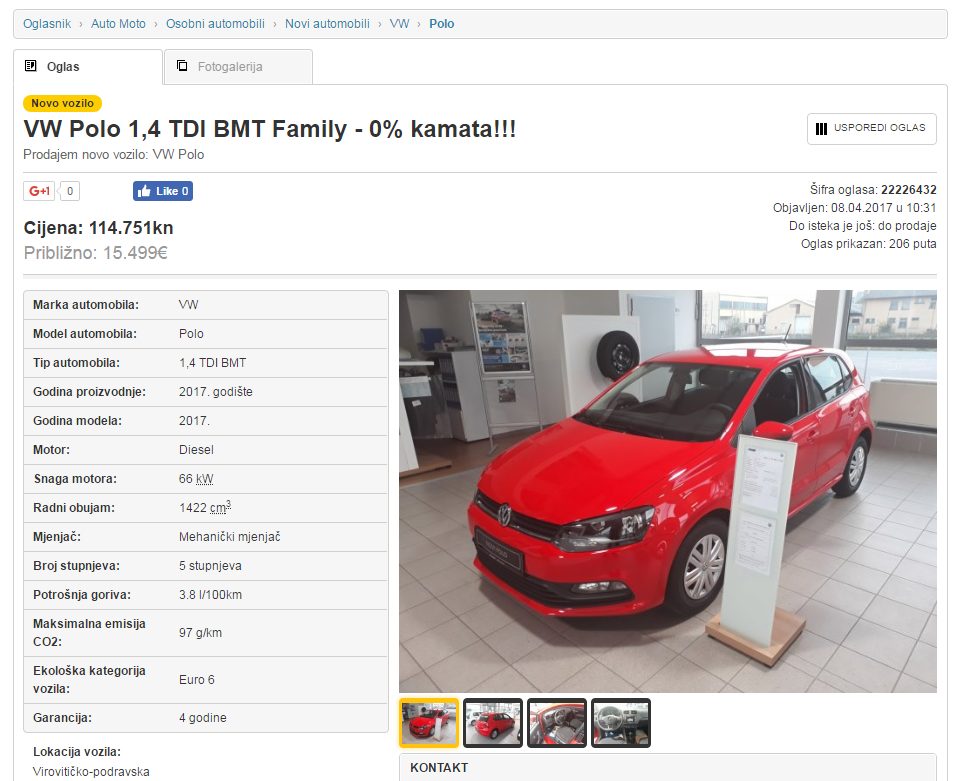Select the third thumbnail image

pyautogui.click(x=557, y=722)
